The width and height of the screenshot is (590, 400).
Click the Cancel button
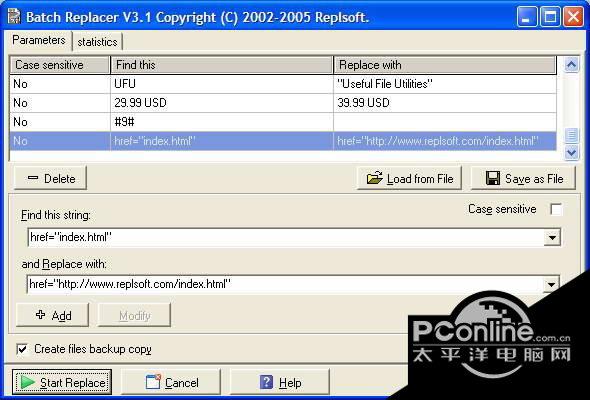[x=171, y=382]
